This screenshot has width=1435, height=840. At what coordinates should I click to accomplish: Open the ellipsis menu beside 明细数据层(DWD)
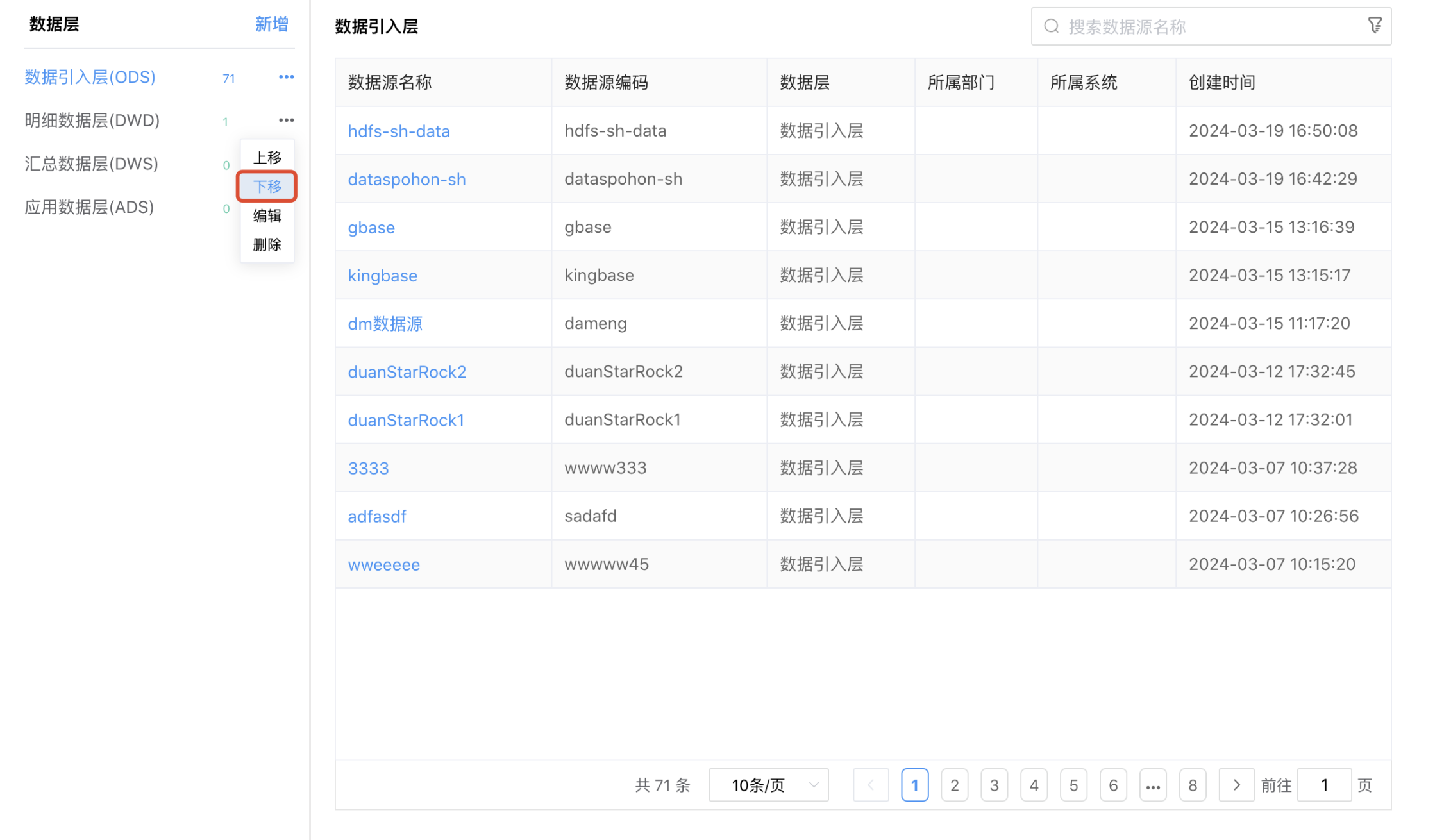pos(287,119)
